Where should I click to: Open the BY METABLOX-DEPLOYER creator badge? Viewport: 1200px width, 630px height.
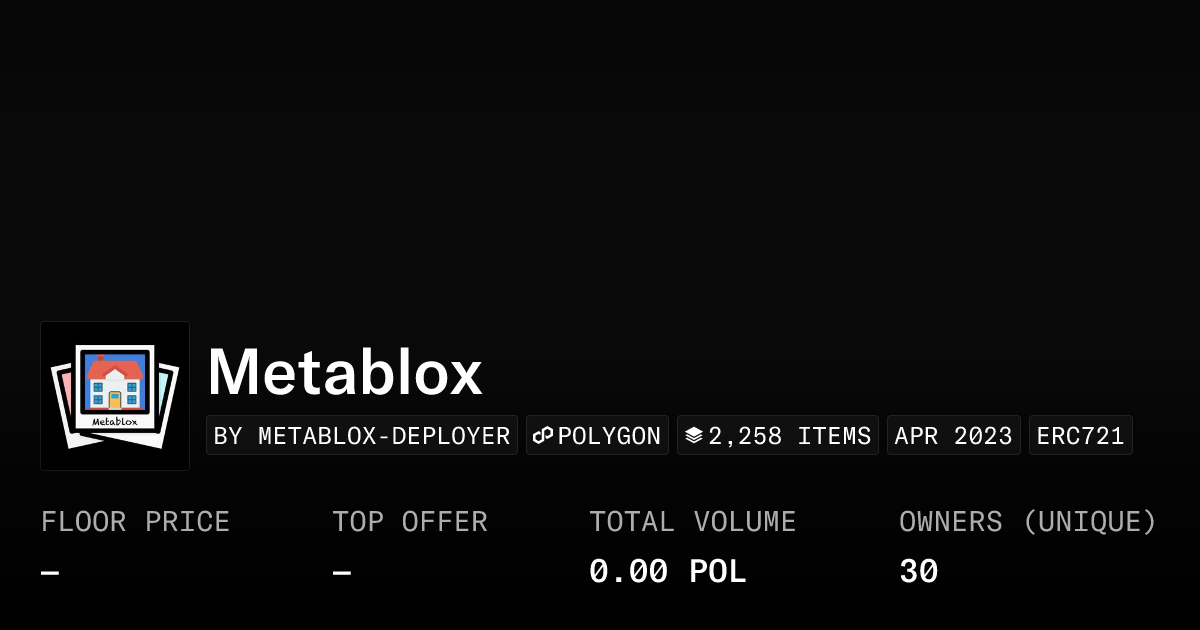[x=362, y=436]
